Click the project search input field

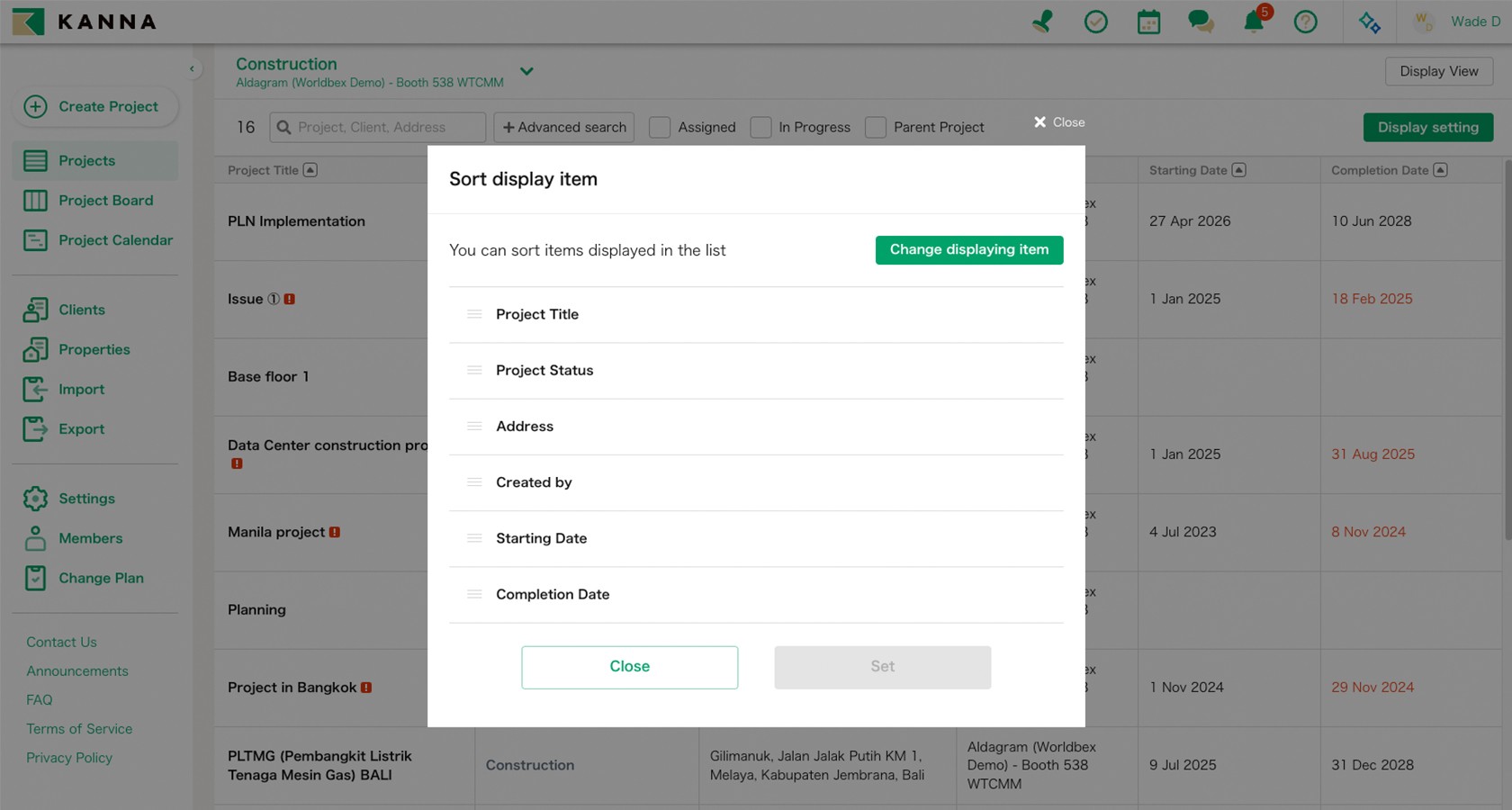pyautogui.click(x=378, y=127)
